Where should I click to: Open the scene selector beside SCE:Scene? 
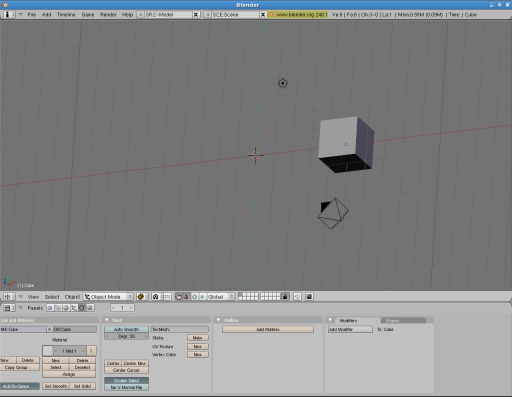[x=208, y=15]
